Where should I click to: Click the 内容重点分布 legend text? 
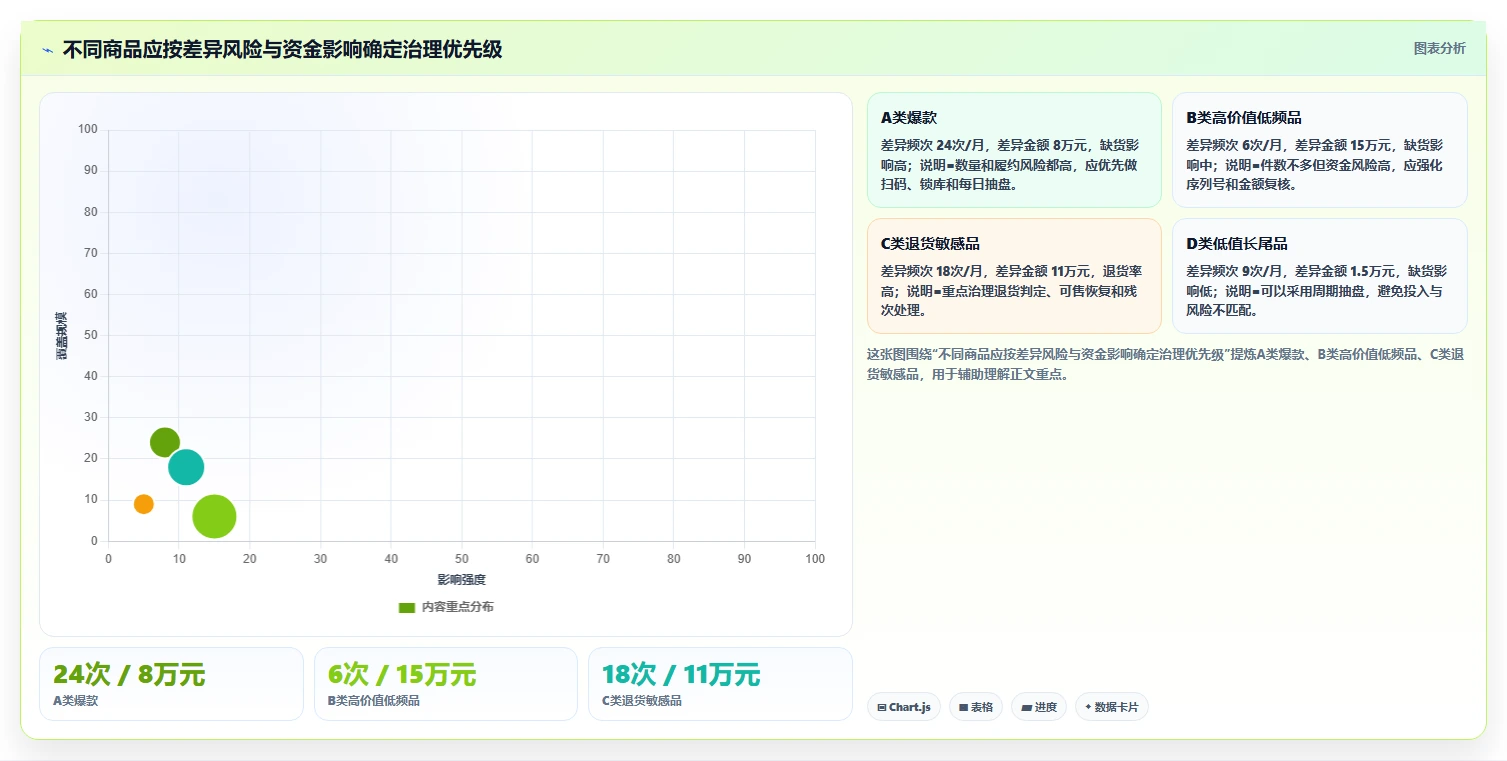(457, 607)
